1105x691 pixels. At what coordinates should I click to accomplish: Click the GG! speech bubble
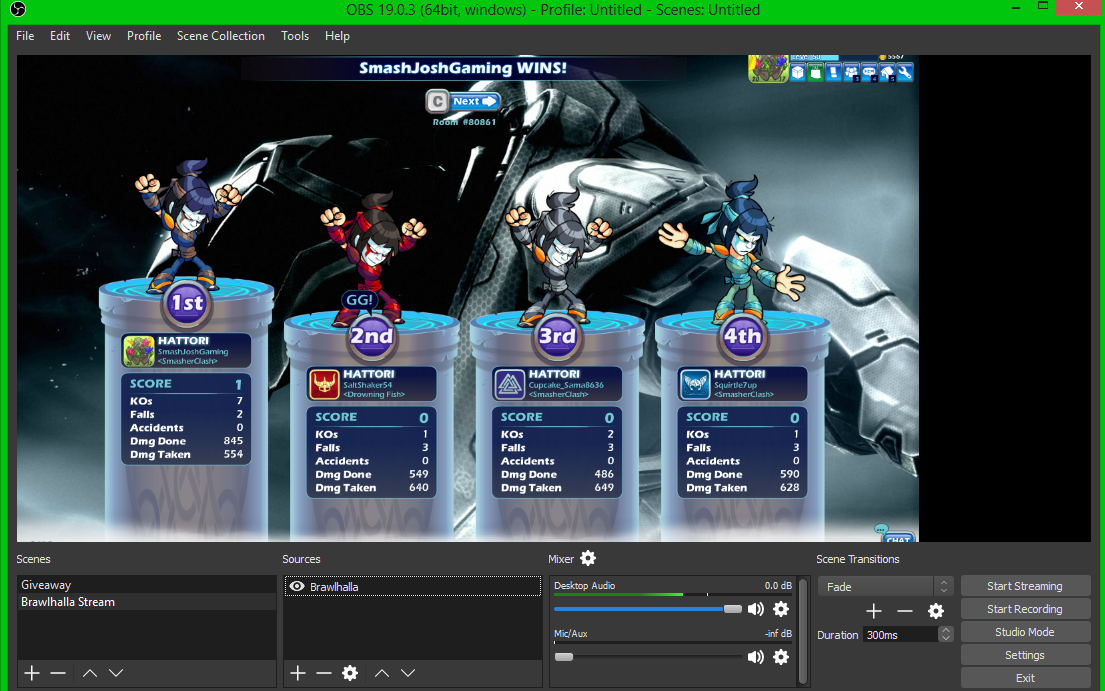point(359,301)
